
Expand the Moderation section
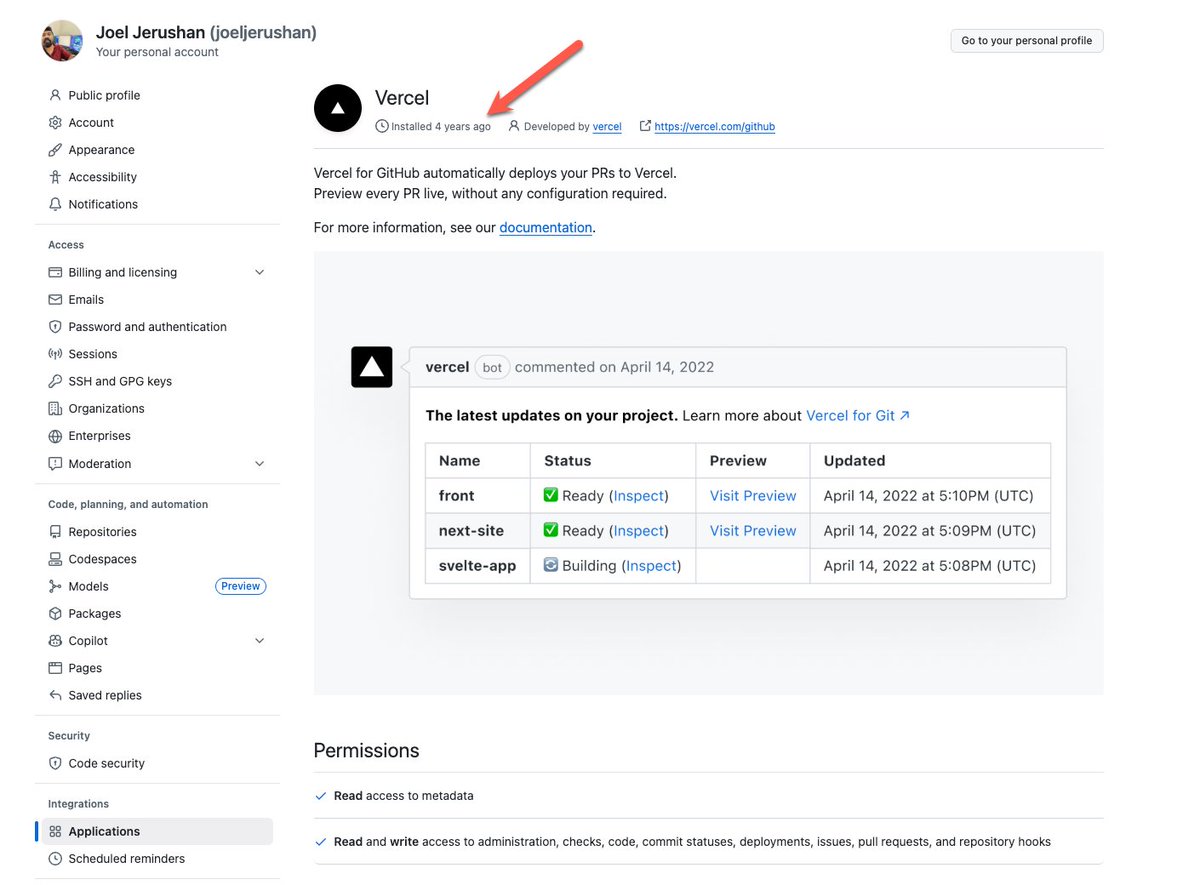tap(259, 463)
